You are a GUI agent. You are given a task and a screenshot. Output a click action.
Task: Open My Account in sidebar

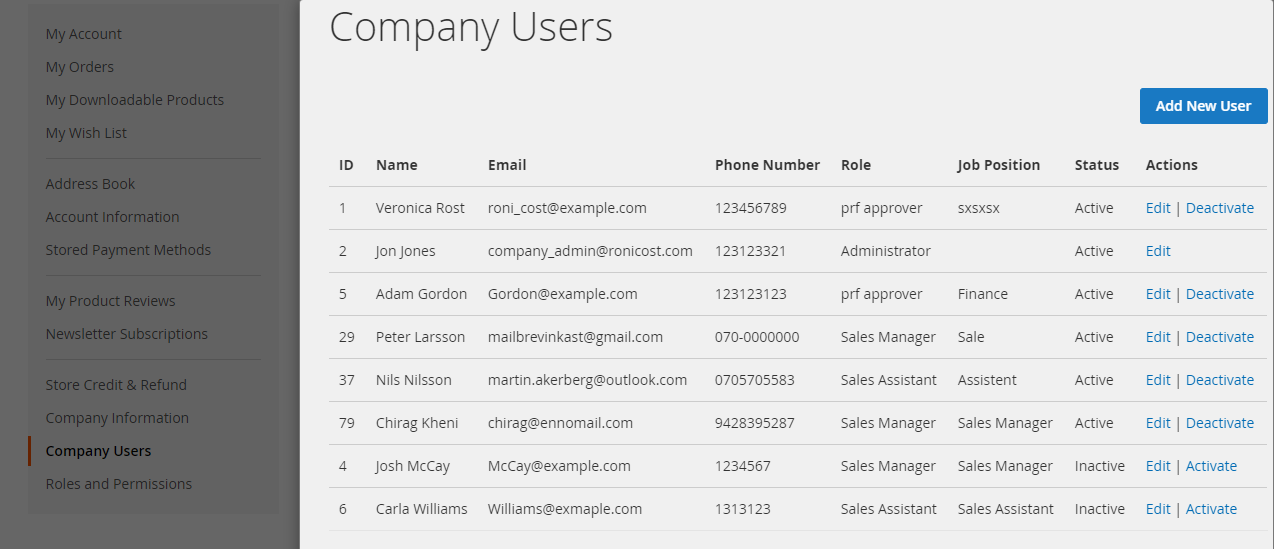(x=84, y=34)
